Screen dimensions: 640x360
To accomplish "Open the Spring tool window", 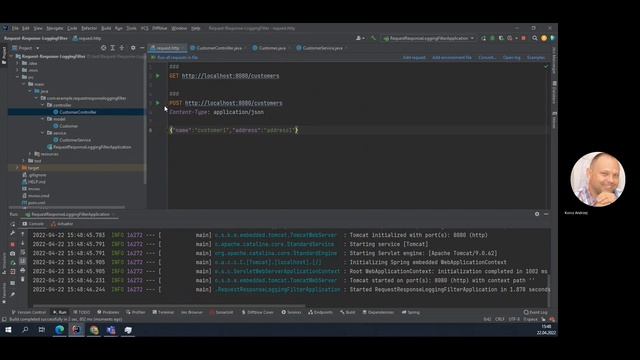I will (411, 312).
